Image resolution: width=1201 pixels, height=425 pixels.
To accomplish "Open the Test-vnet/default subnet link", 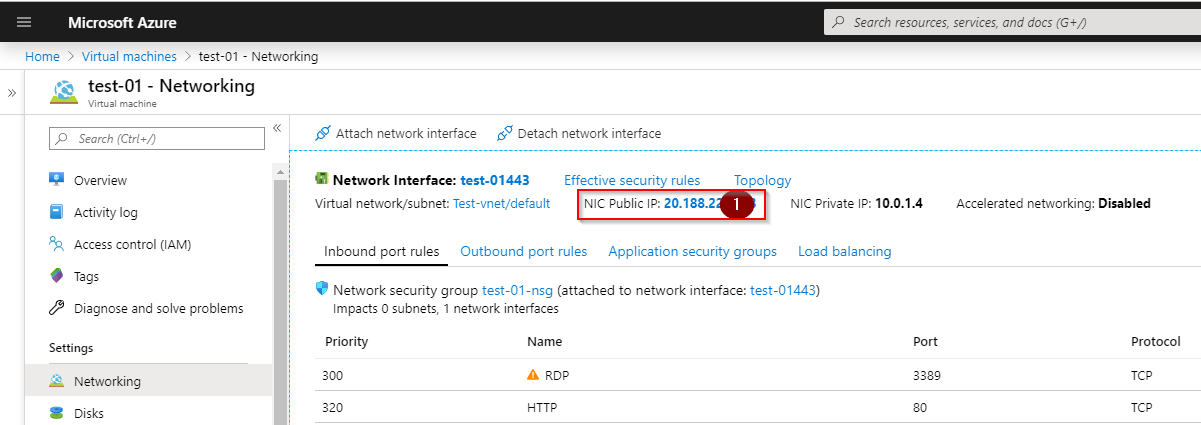I will 501,203.
